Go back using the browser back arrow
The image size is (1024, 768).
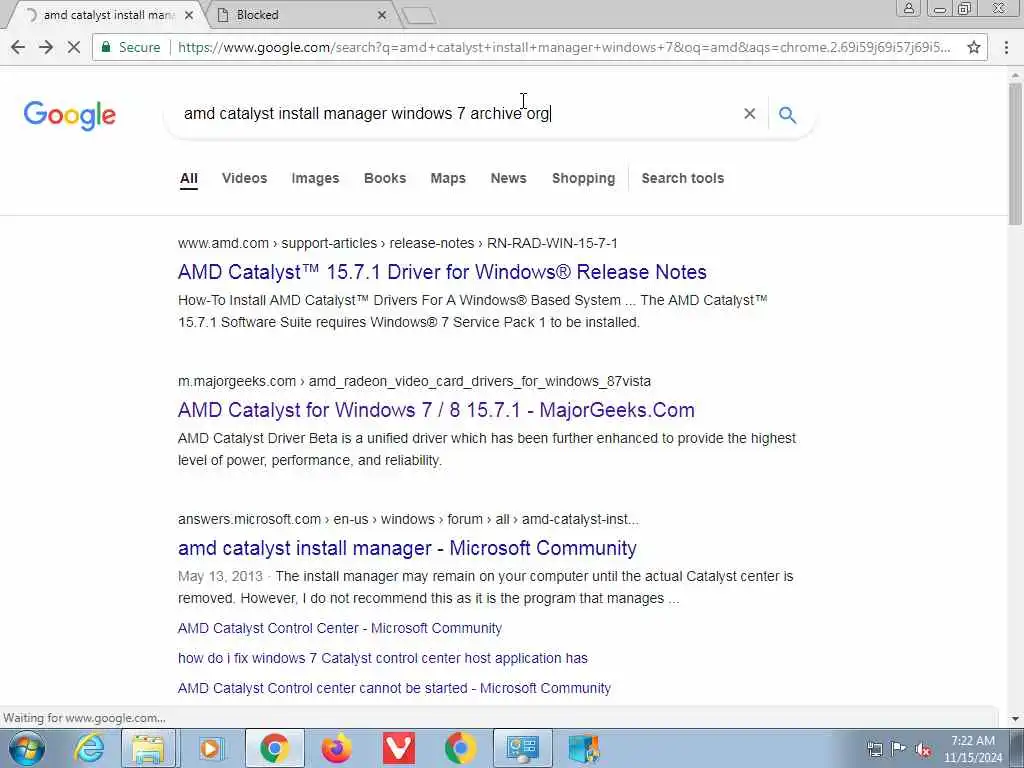[18, 47]
